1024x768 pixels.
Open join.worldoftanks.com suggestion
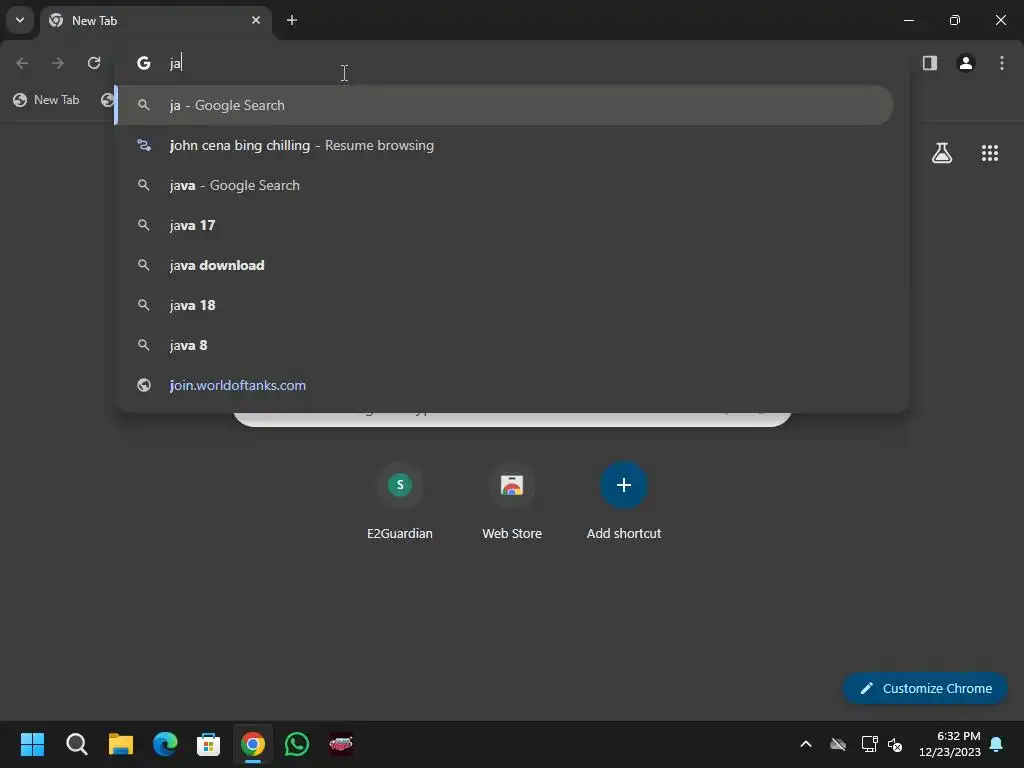[504, 385]
